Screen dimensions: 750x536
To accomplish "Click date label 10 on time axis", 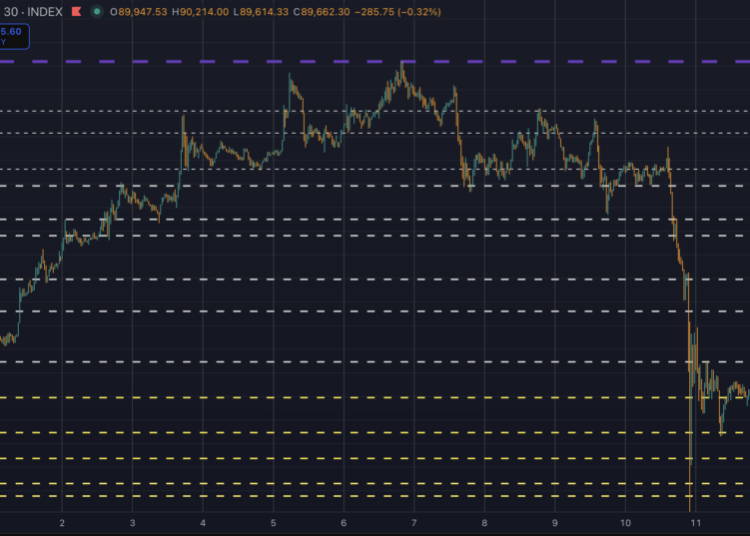I will tap(625, 523).
